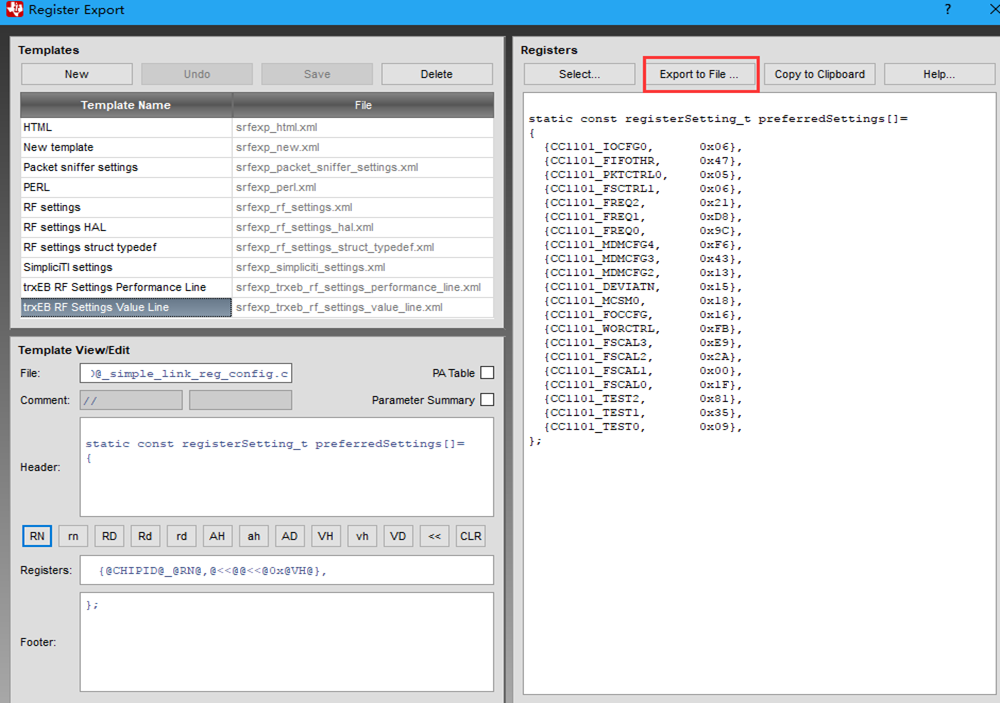Viewport: 1000px width, 703px height.
Task: Delete the selected template
Action: pos(436,74)
